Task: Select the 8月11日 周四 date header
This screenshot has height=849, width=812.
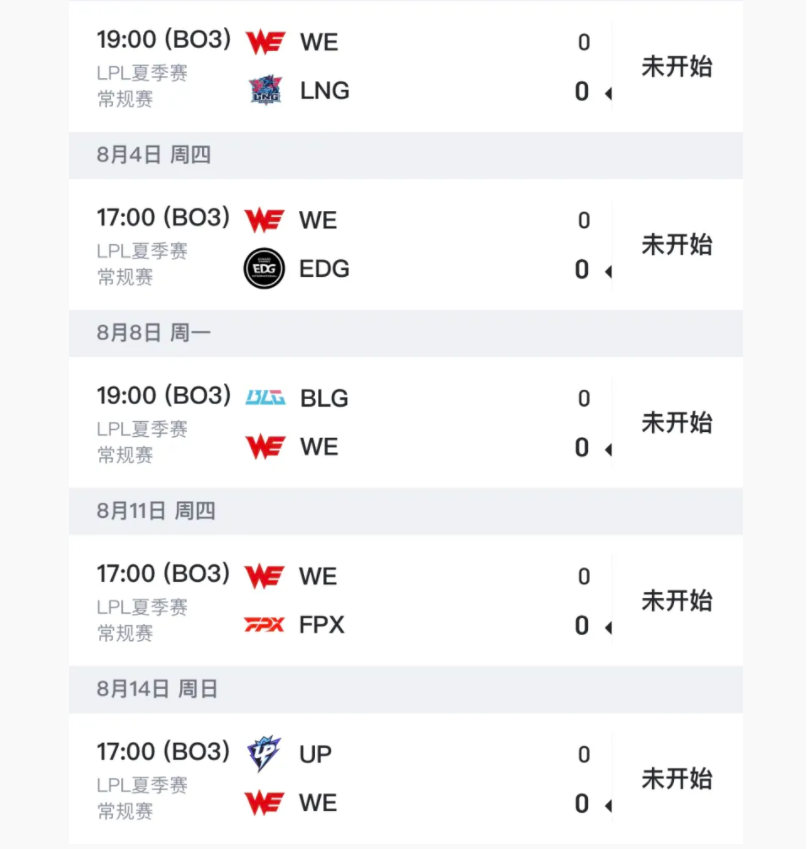Action: point(156,511)
